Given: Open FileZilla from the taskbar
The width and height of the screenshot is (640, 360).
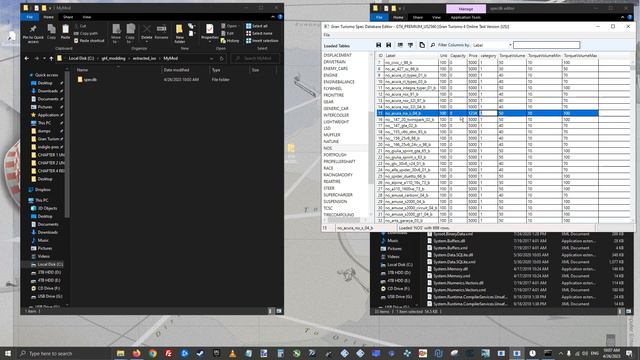Looking at the screenshot, I should click(x=168, y=353).
